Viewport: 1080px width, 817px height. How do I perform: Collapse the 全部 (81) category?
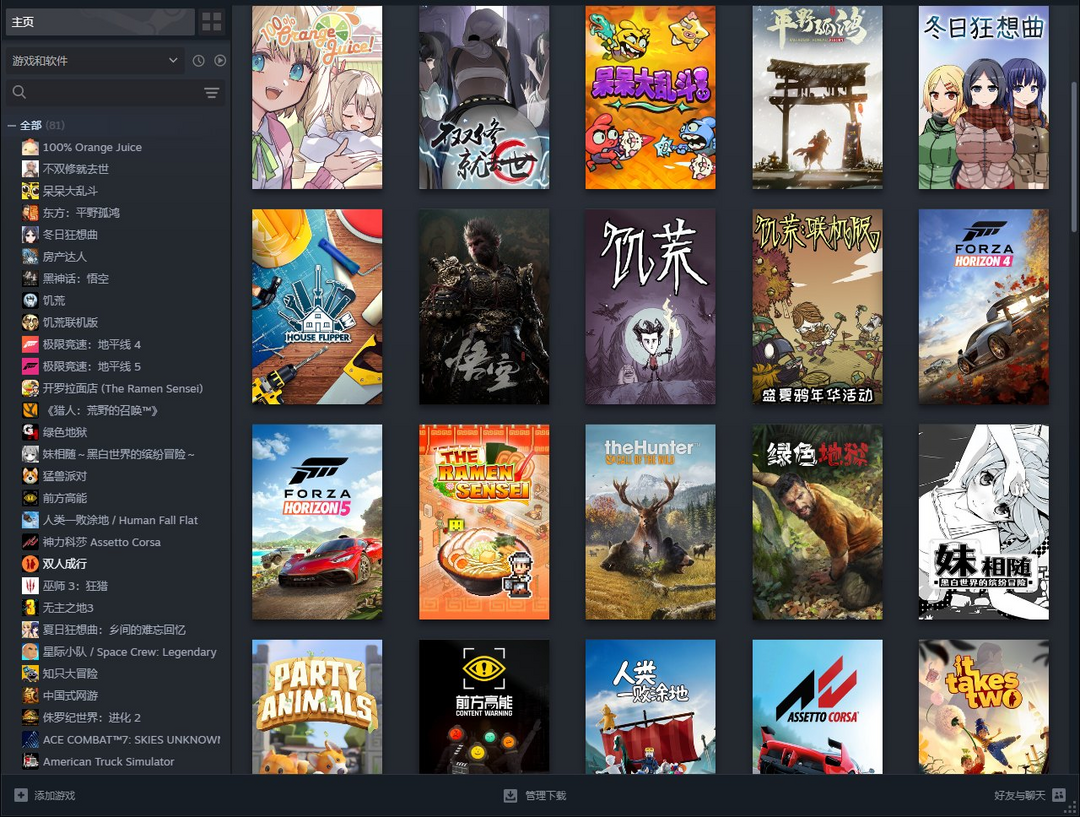(x=11, y=125)
